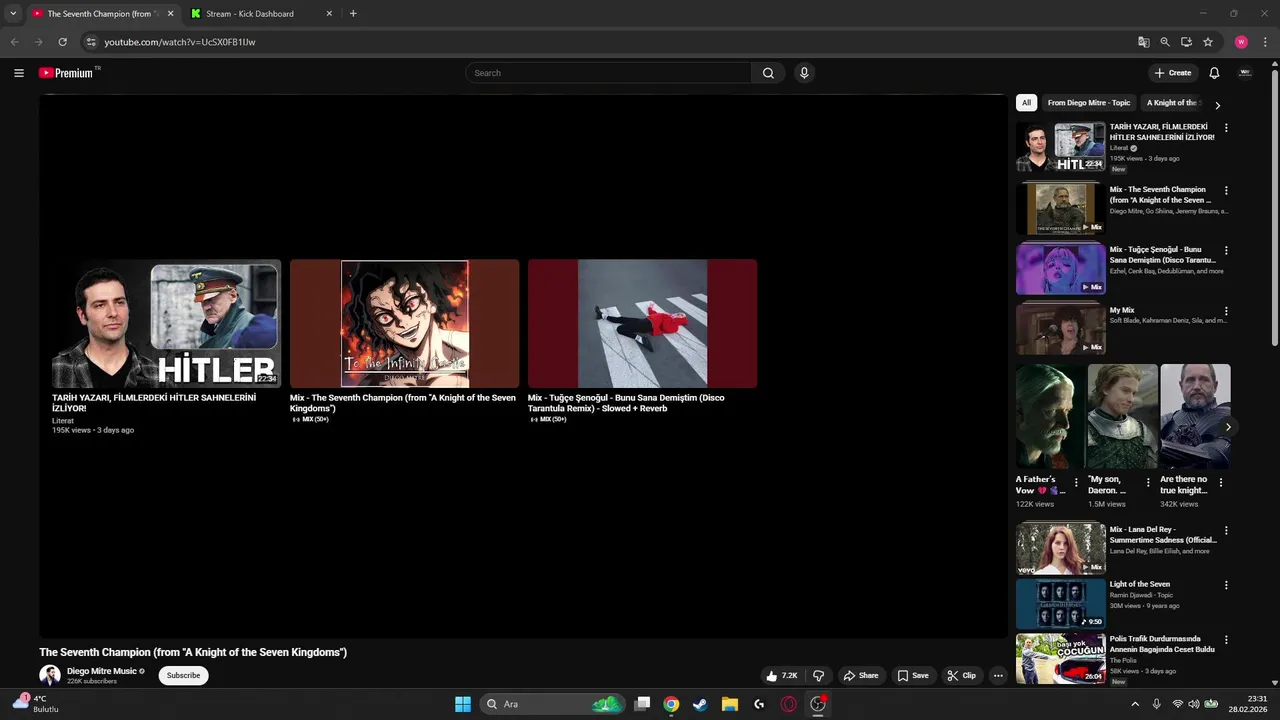Open the zoom magnifier icon in address bar

tap(1165, 42)
